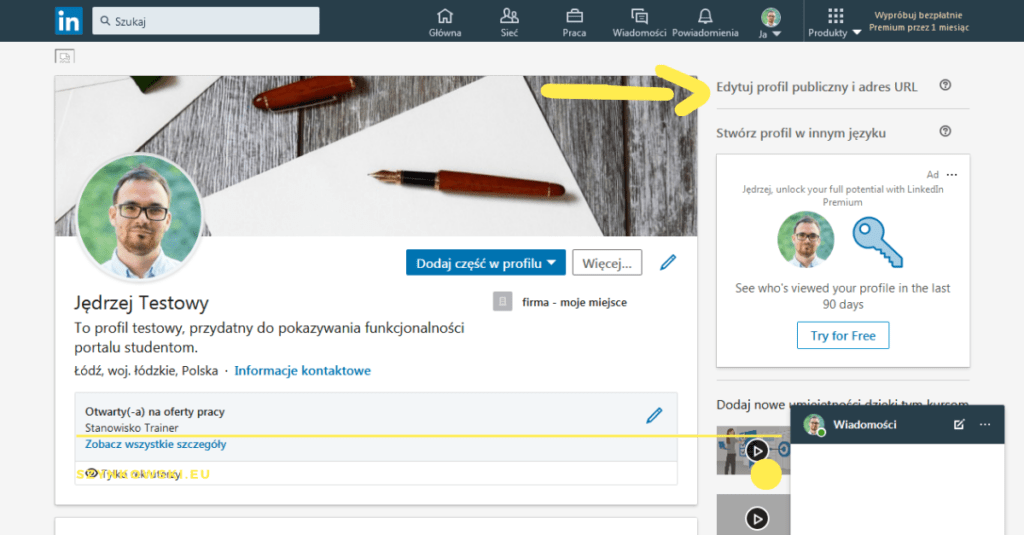Compose new message icon in messaging panel
The image size is (1024, 535).
click(959, 425)
